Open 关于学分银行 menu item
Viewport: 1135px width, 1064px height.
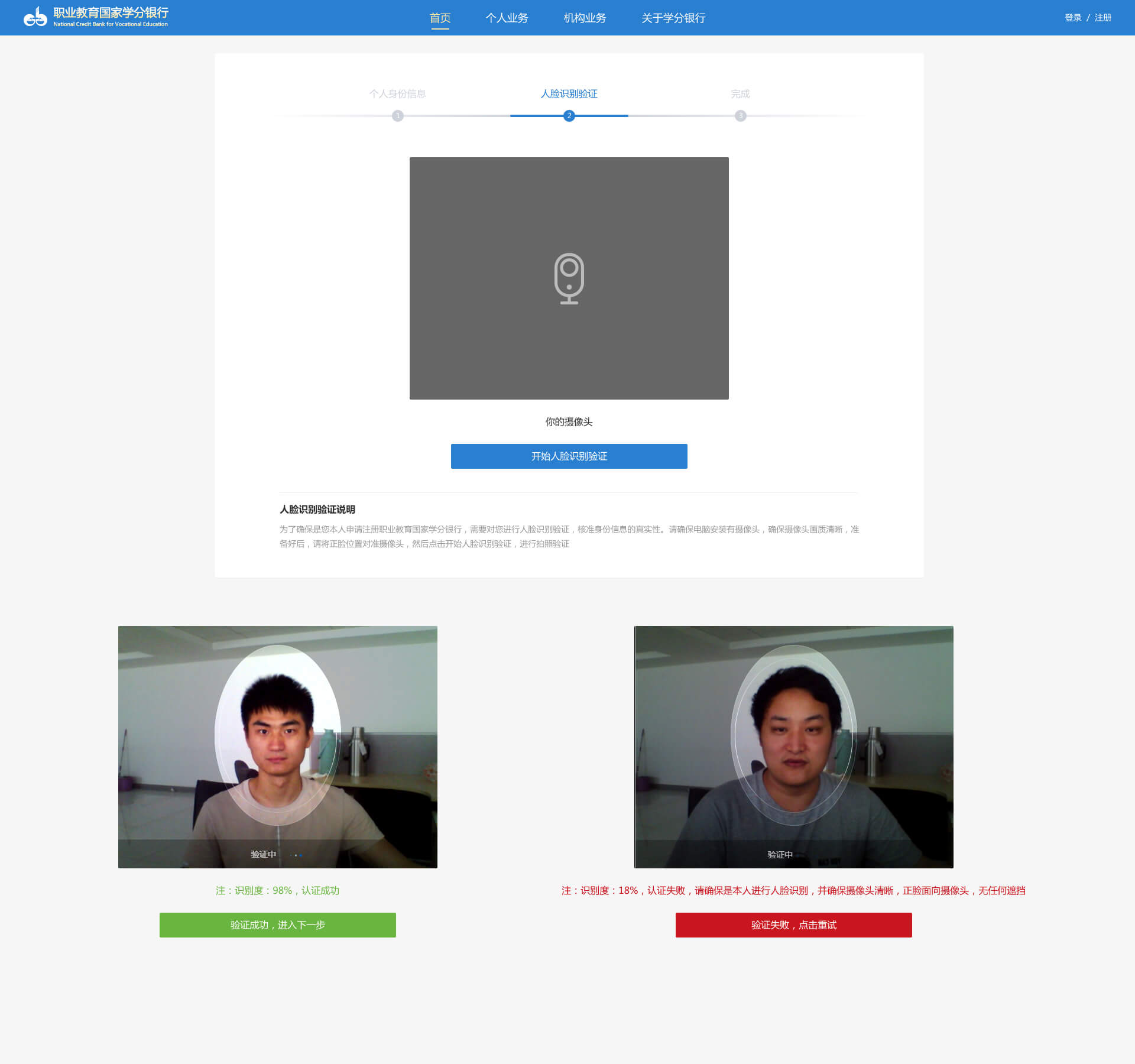point(673,18)
